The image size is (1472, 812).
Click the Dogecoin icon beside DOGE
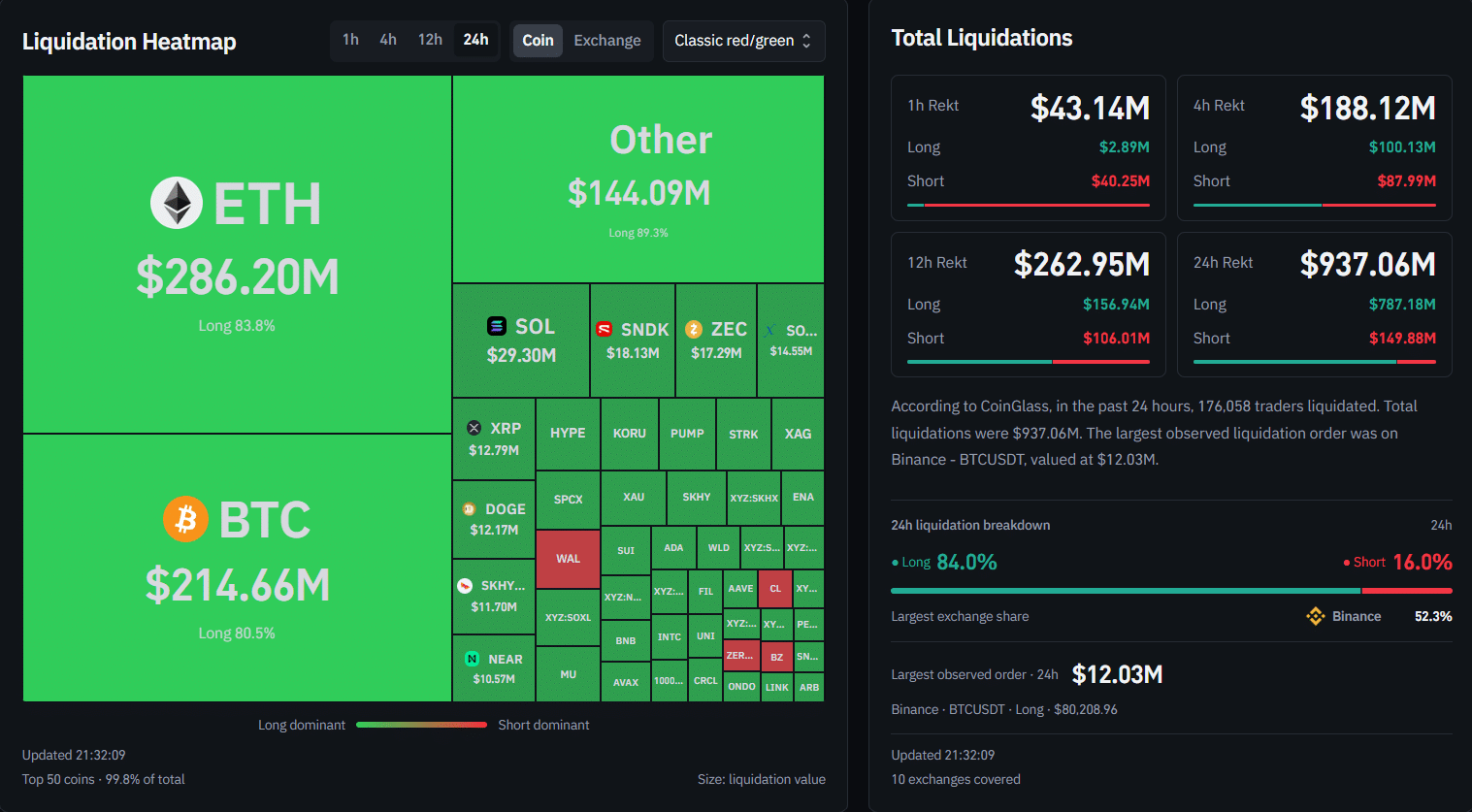point(469,508)
